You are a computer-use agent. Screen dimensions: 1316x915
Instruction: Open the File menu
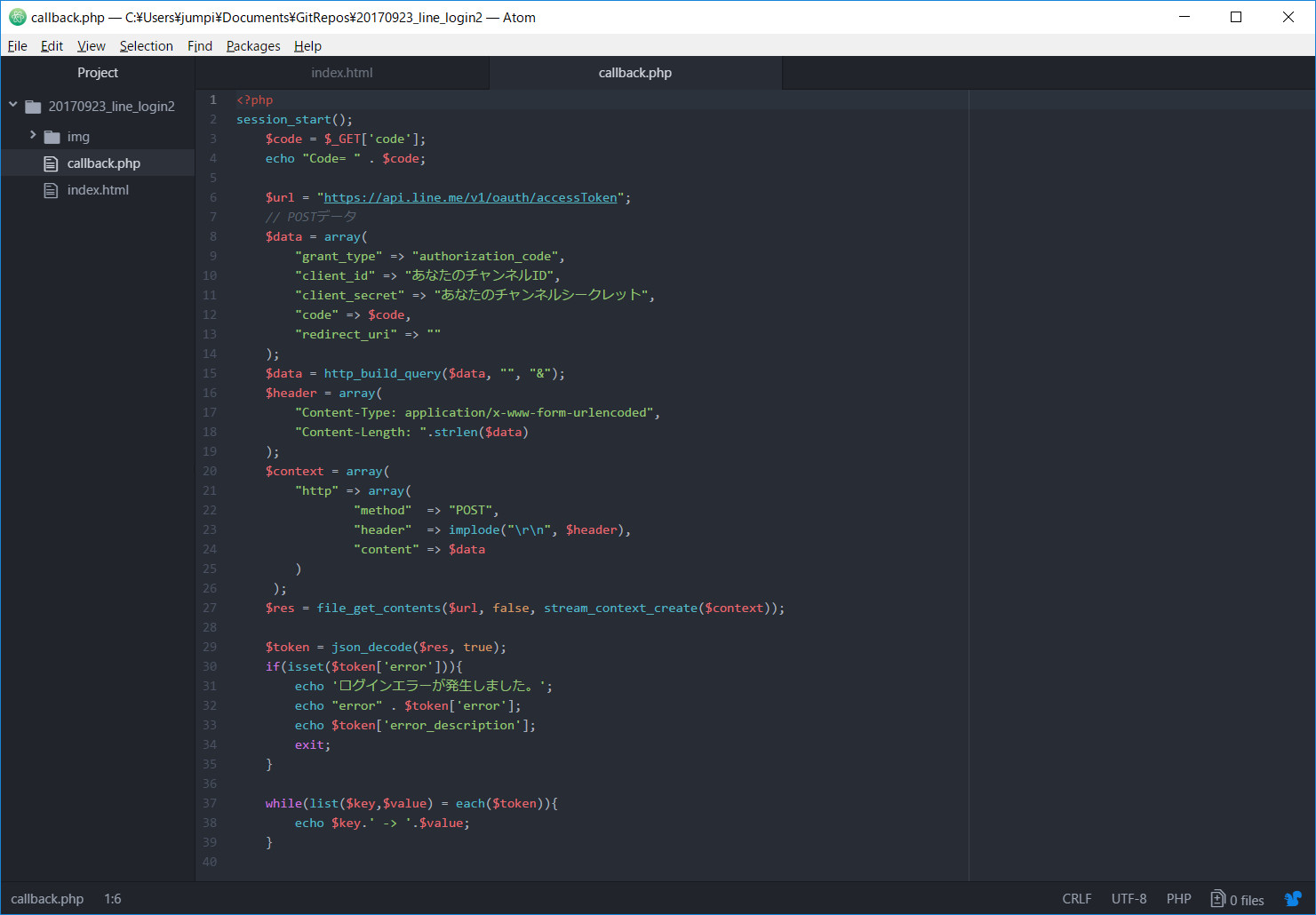point(18,46)
